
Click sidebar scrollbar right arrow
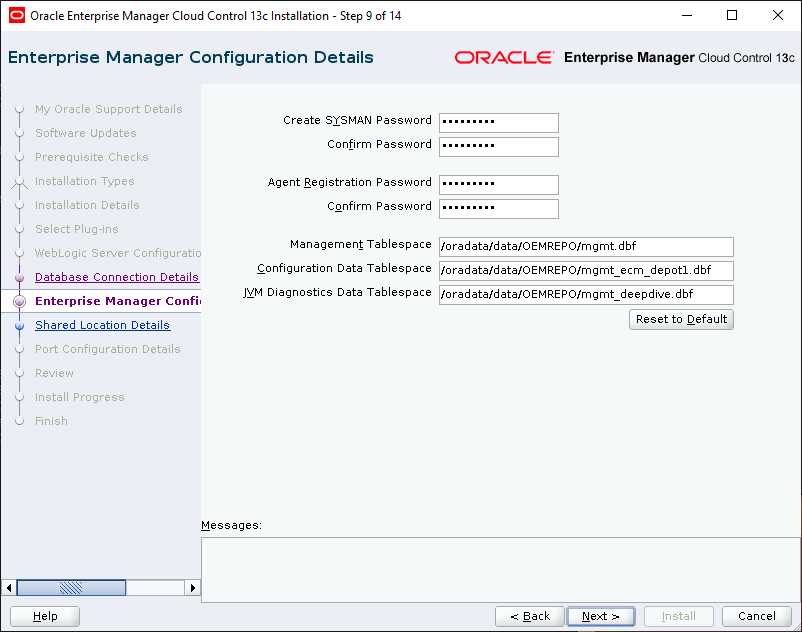192,588
